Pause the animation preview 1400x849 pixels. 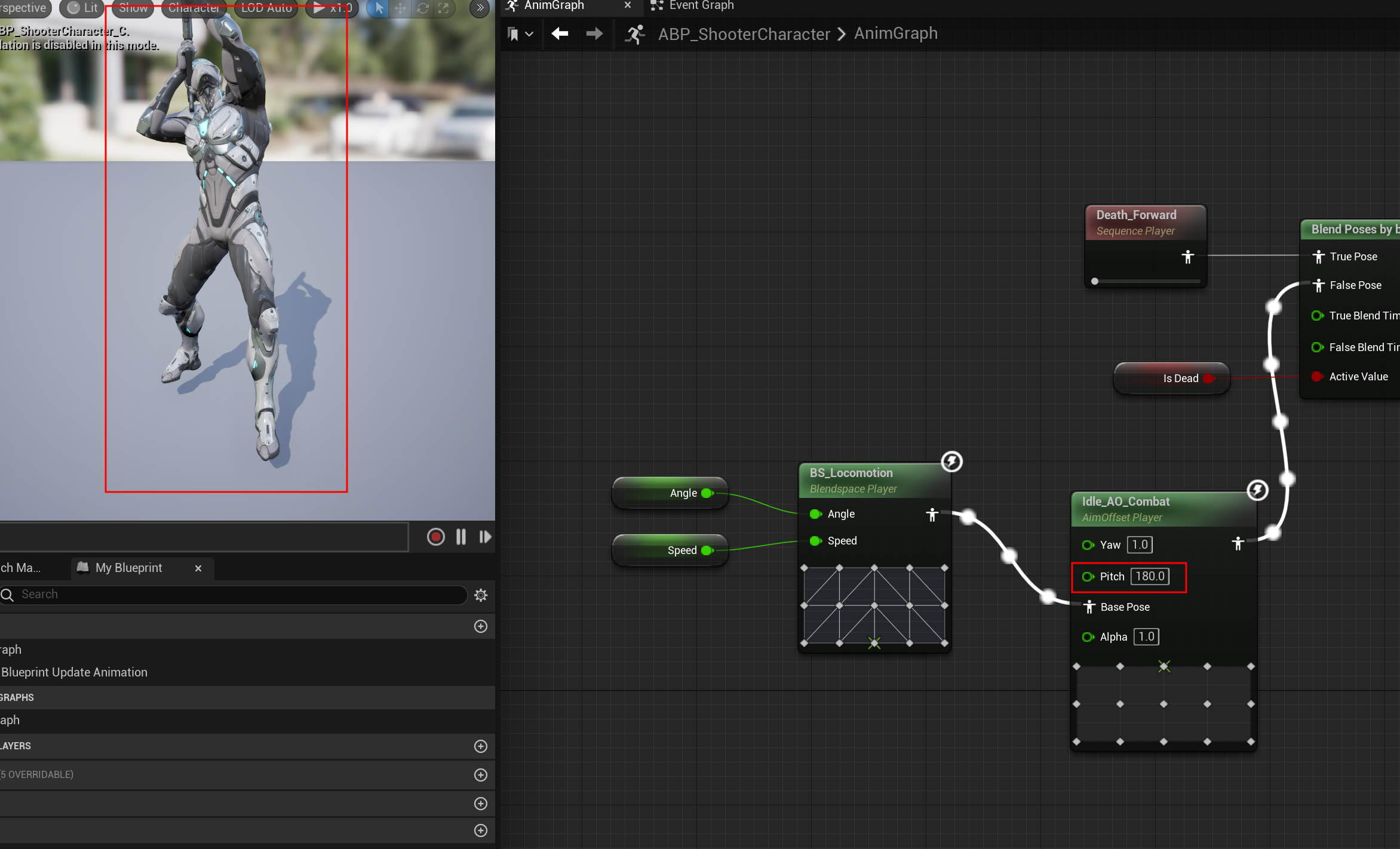[461, 537]
